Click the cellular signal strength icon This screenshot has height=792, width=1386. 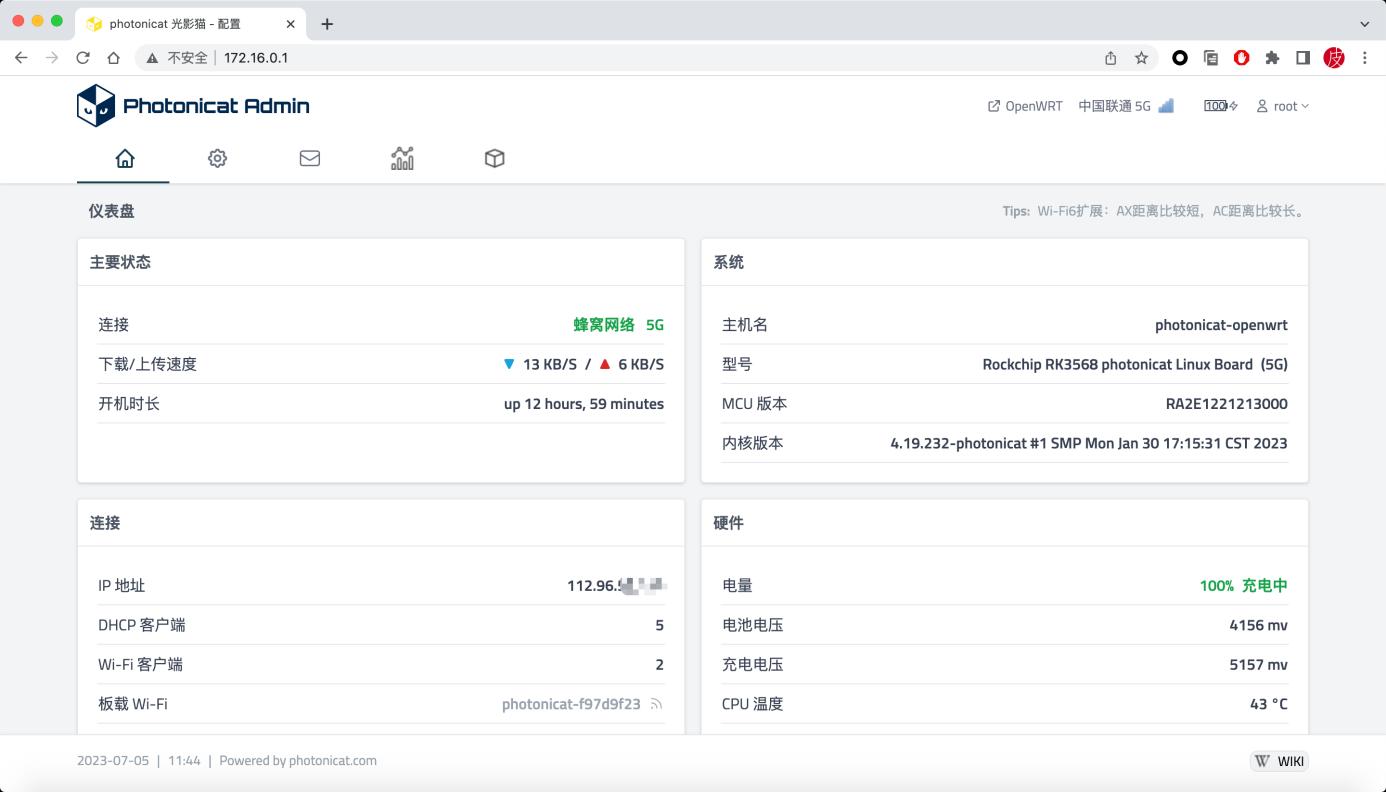click(x=1166, y=104)
